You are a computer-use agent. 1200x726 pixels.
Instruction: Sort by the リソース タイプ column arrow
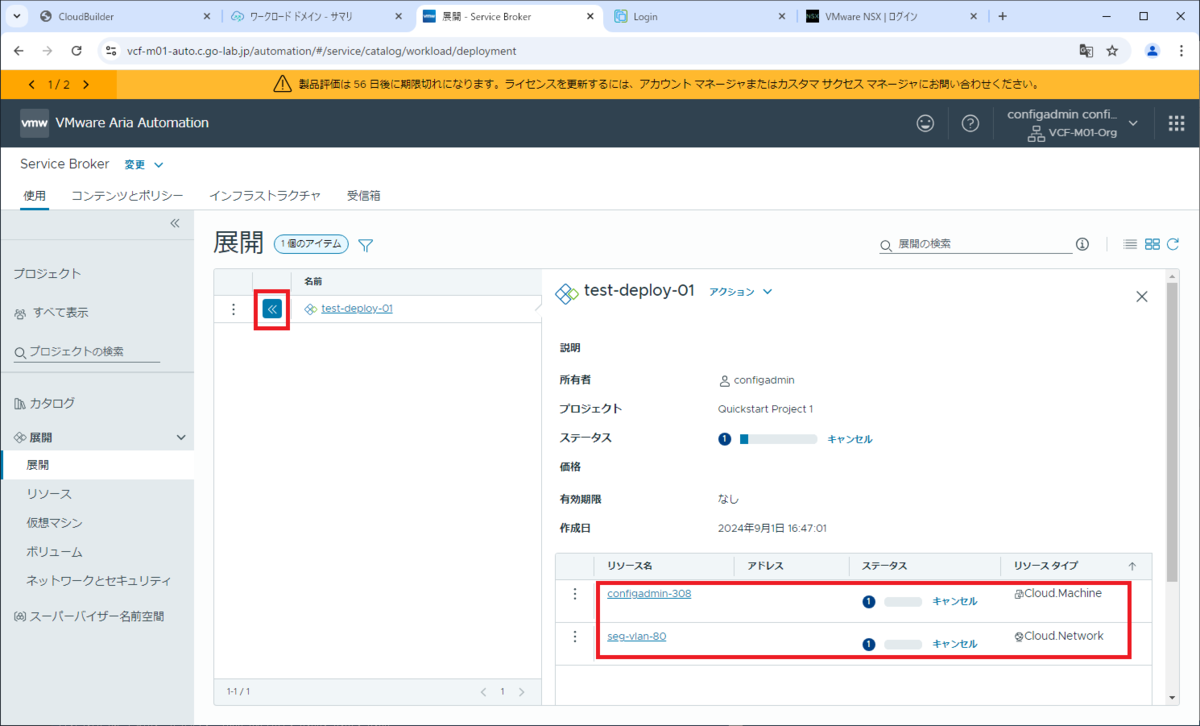point(1132,566)
